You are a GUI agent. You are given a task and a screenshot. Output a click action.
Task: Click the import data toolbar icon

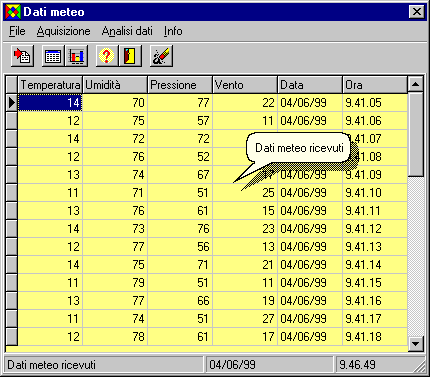[22, 56]
